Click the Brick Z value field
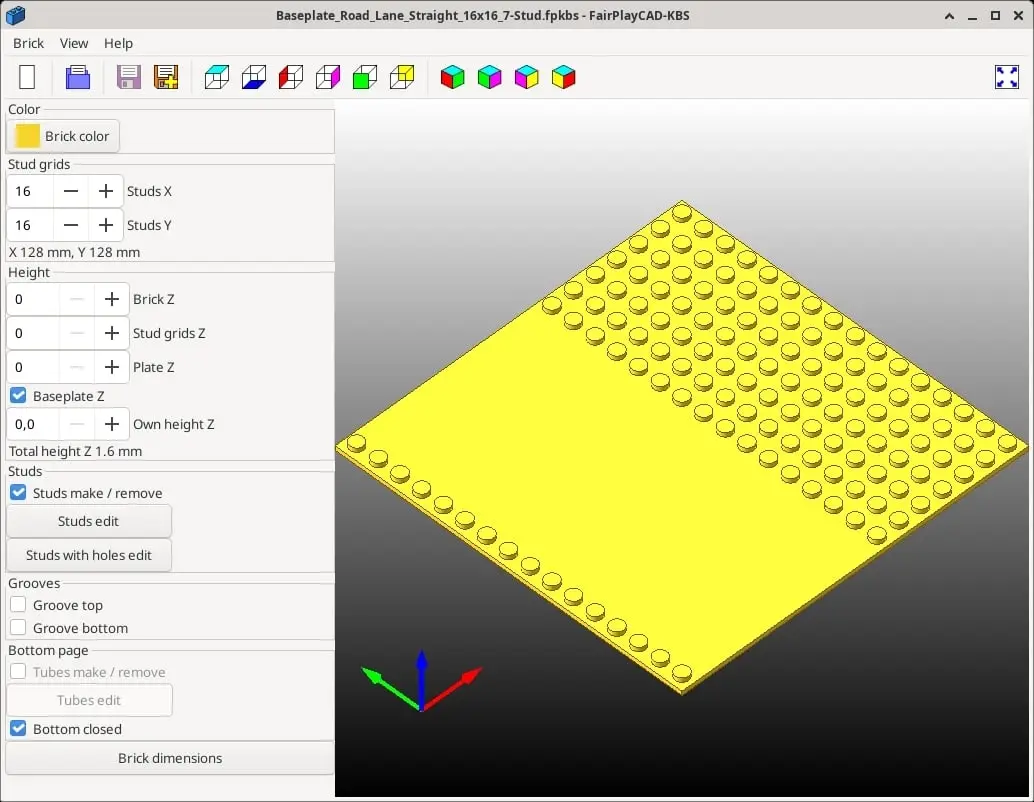The height and width of the screenshot is (802, 1034). coord(33,299)
